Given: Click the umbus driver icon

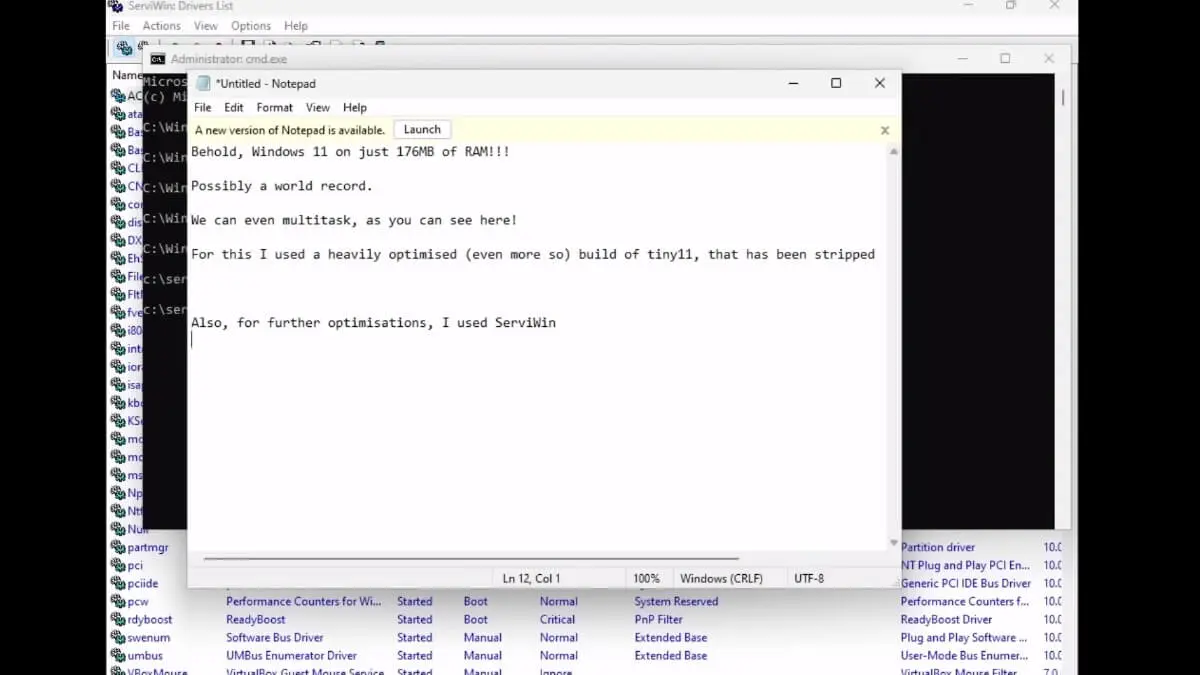Looking at the screenshot, I should tap(118, 655).
